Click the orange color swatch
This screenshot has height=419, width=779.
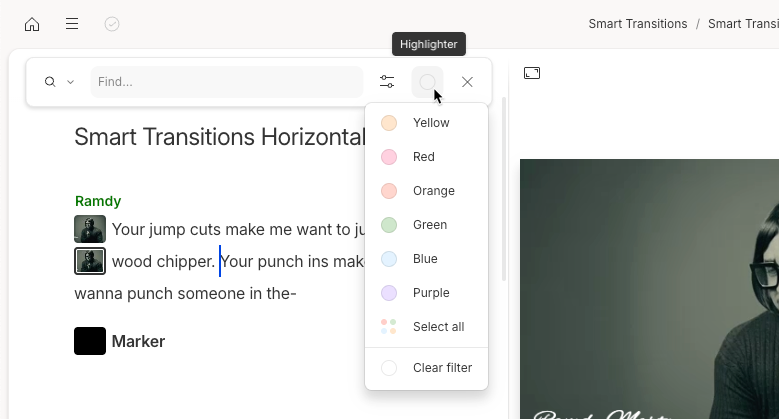pyautogui.click(x=389, y=191)
